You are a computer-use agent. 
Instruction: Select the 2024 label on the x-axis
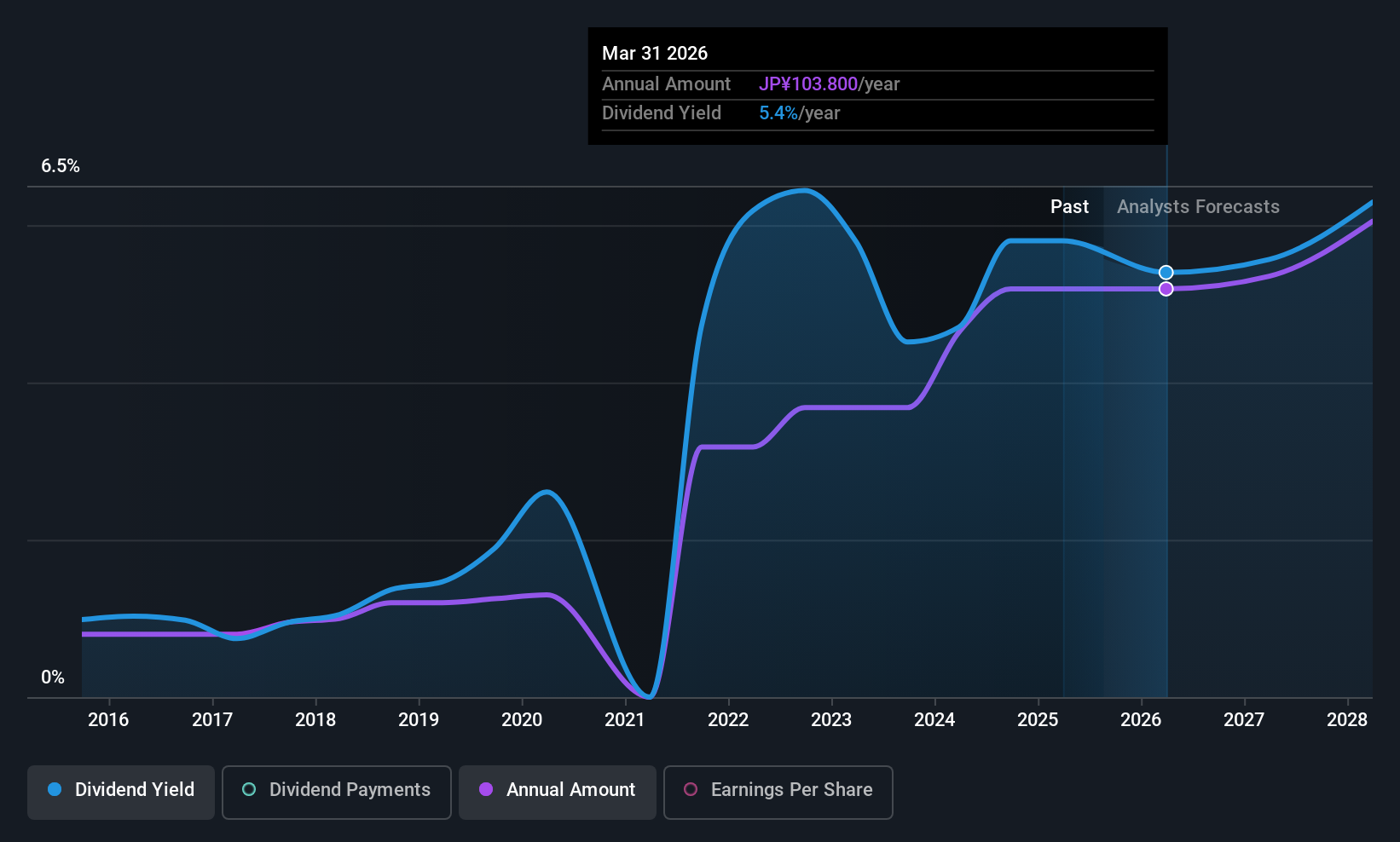(934, 719)
